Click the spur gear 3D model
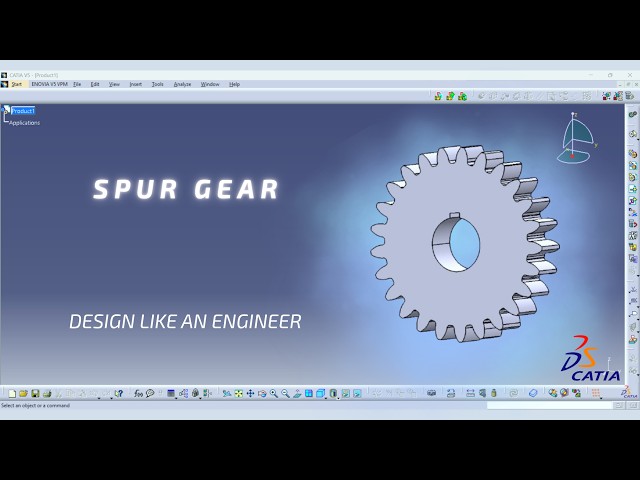The image size is (640, 480). (x=464, y=244)
